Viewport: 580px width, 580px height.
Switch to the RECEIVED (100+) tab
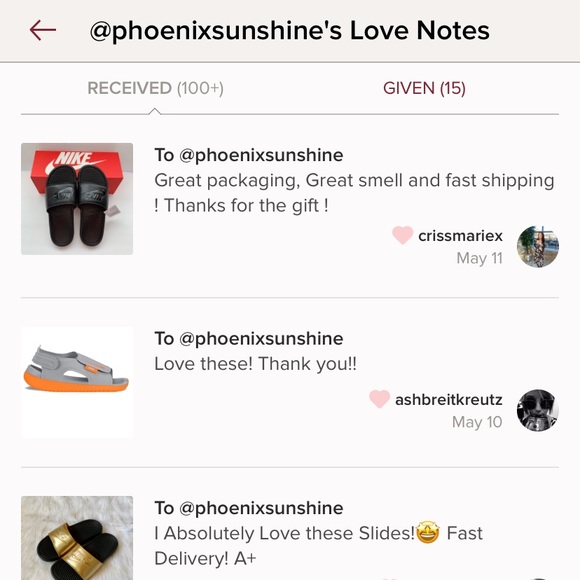155,88
